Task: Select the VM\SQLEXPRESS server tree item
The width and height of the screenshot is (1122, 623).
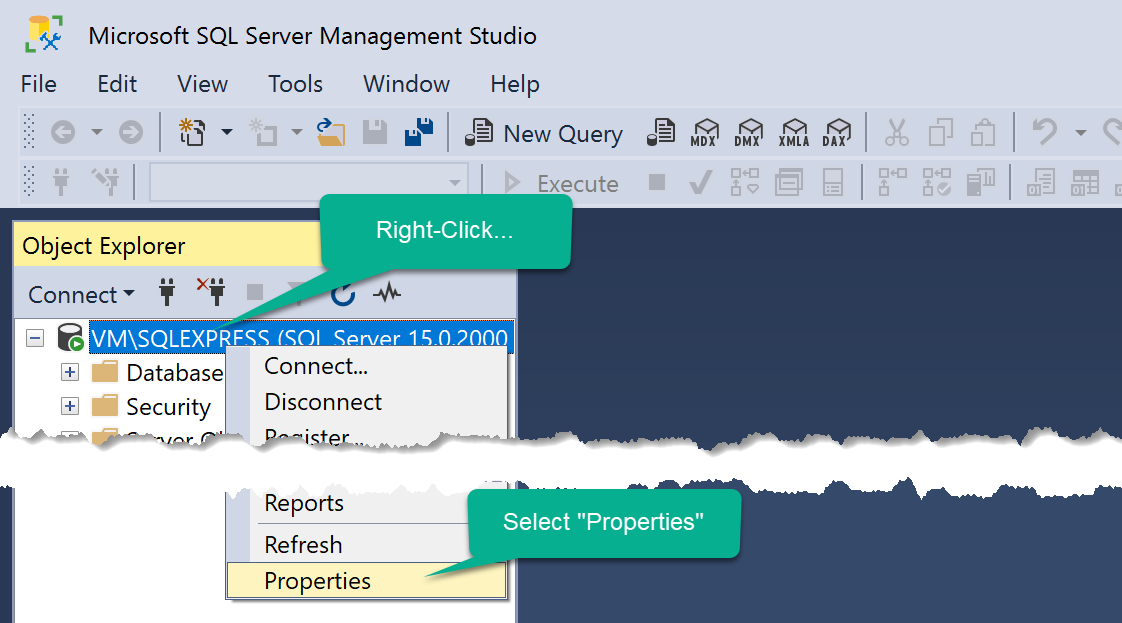Action: 301,338
